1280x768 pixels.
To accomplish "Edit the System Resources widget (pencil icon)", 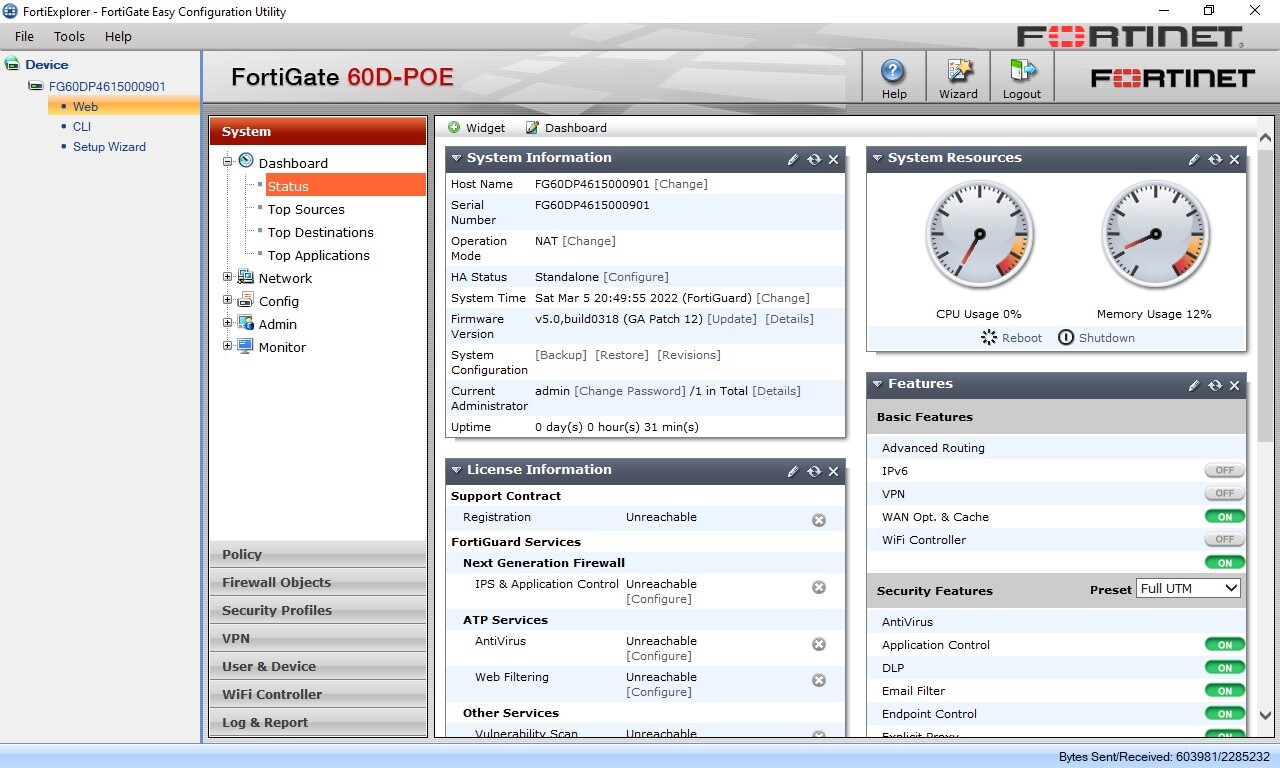I will point(1194,159).
